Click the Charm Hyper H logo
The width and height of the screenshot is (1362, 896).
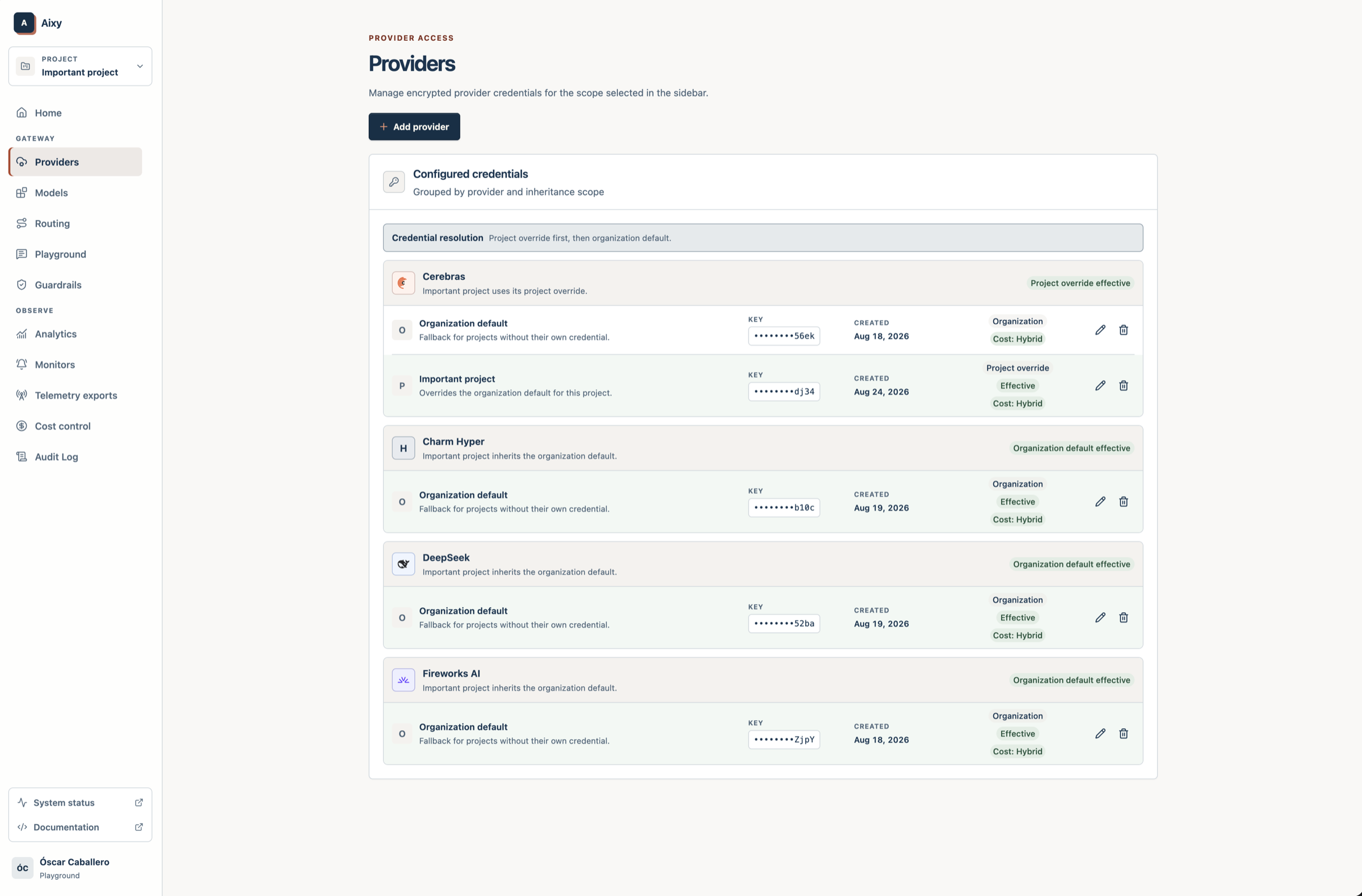point(403,449)
